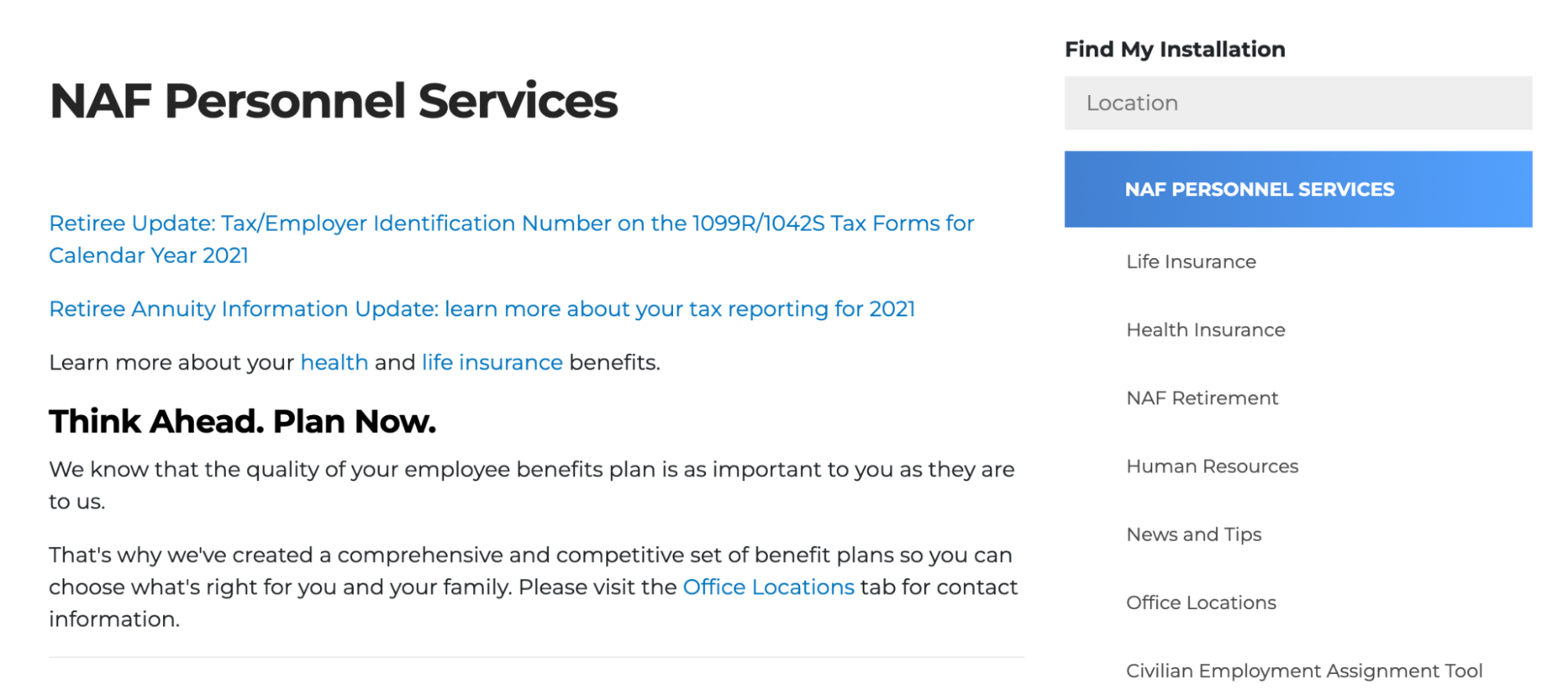Click the inline "life insurance" link
Screen dimensions: 1568x700
pos(492,363)
